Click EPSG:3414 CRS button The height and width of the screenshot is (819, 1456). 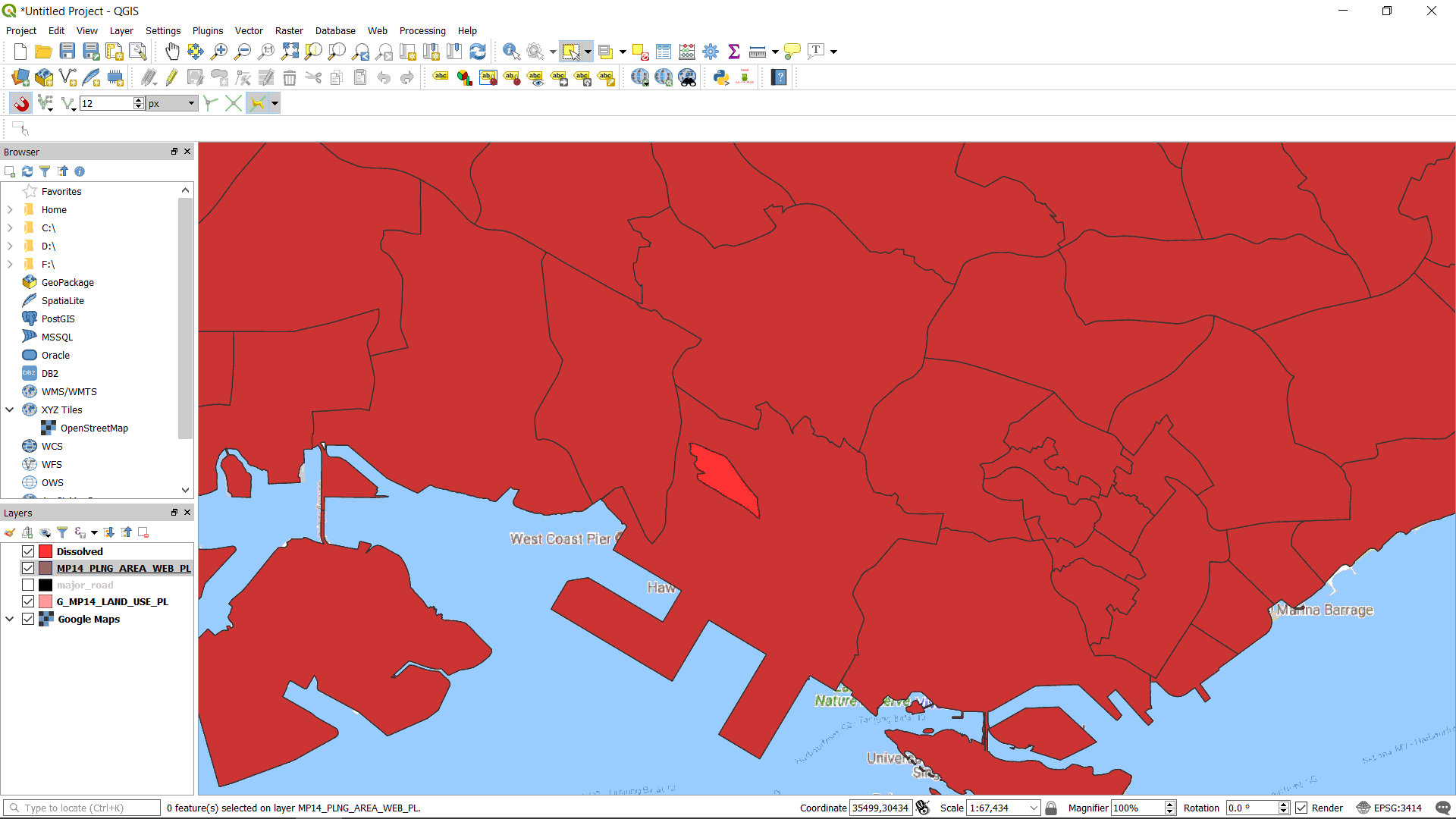coord(1389,808)
